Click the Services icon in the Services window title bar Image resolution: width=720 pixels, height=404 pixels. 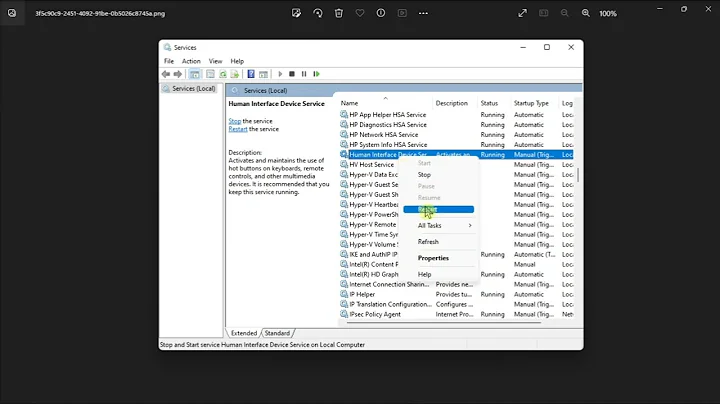coord(168,47)
